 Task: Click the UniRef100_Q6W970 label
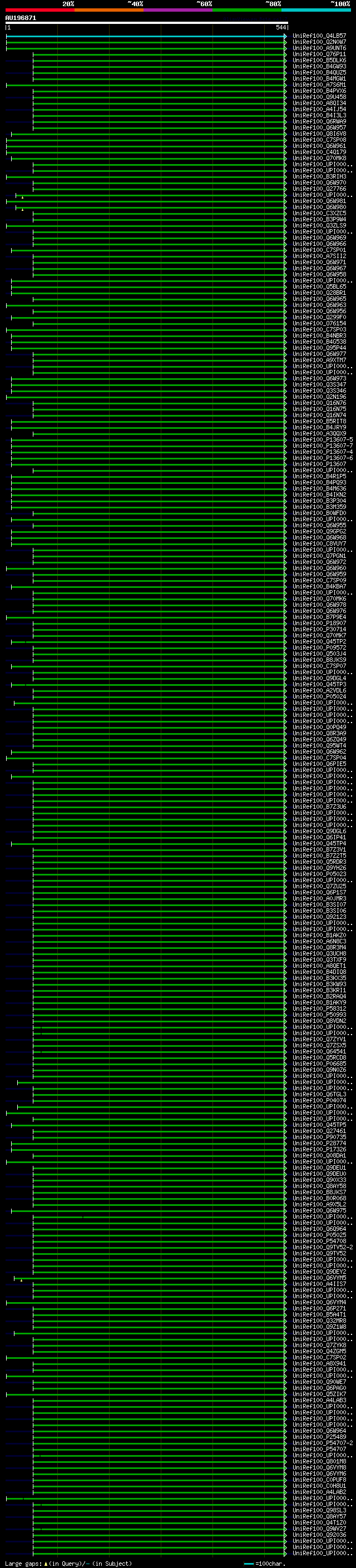319,182
